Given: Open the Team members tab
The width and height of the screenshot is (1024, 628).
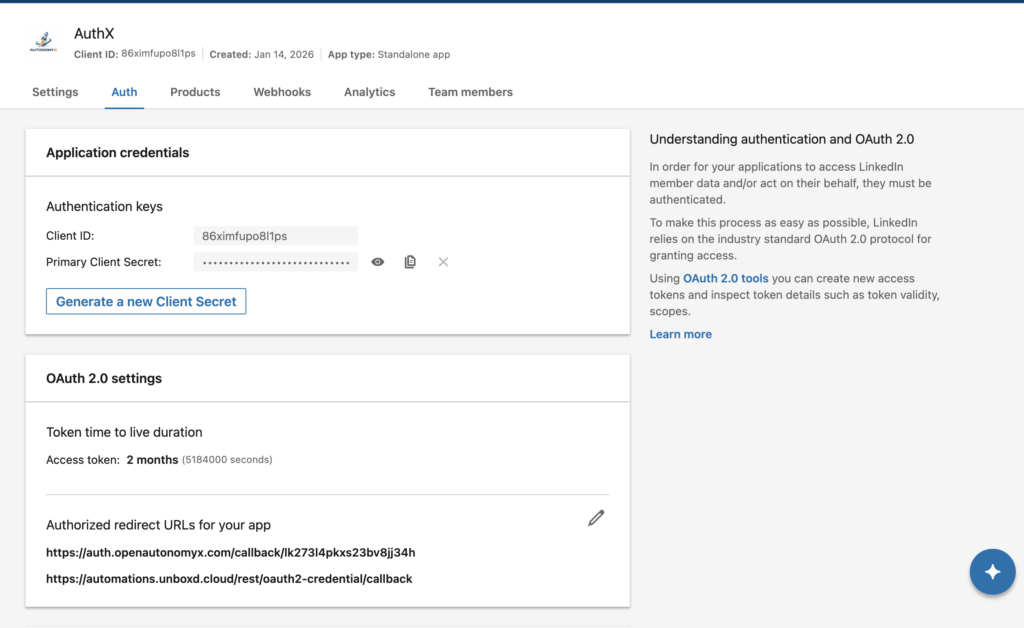Looking at the screenshot, I should point(470,92).
